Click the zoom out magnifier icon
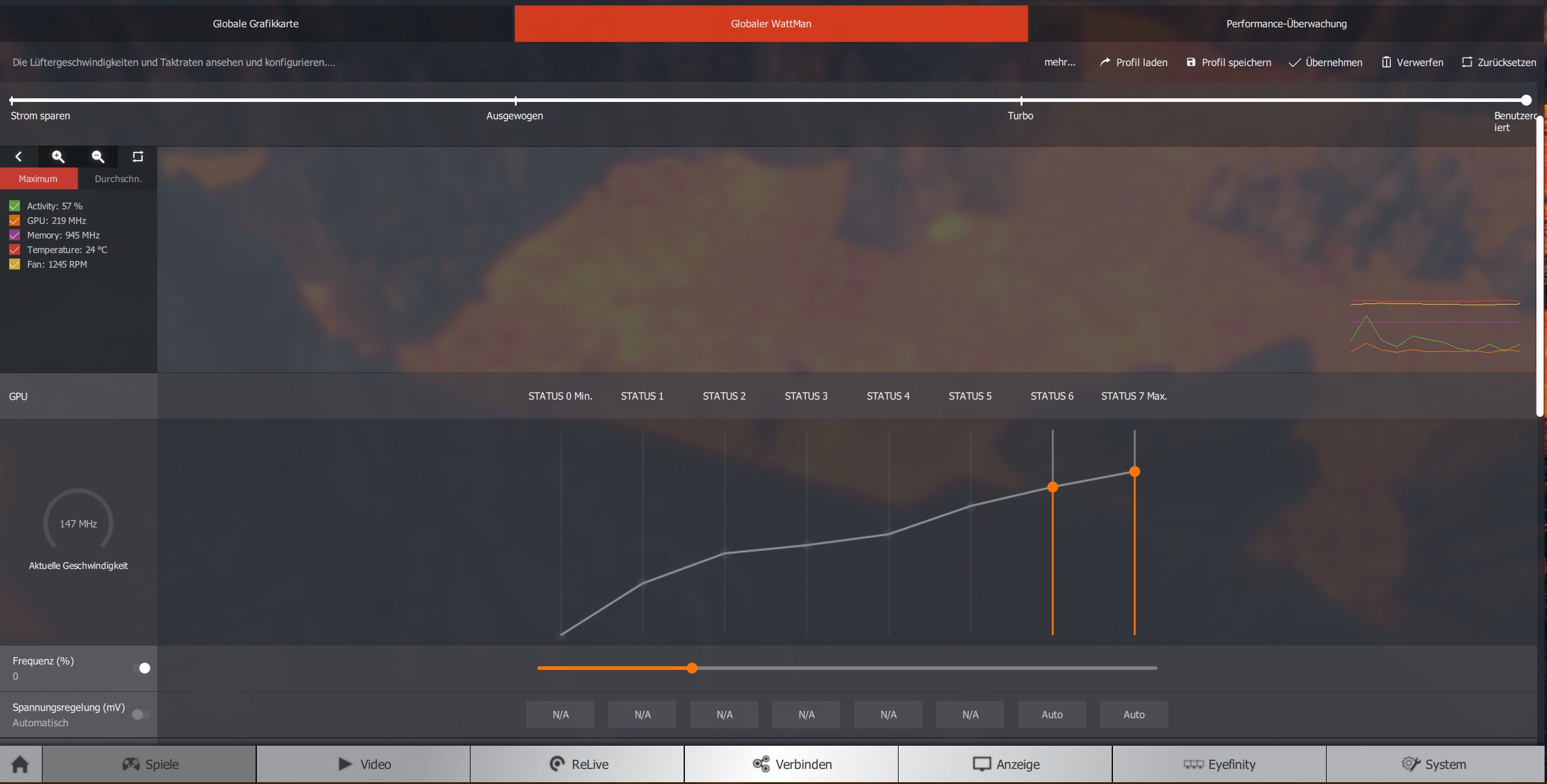The width and height of the screenshot is (1547, 784). 98,157
